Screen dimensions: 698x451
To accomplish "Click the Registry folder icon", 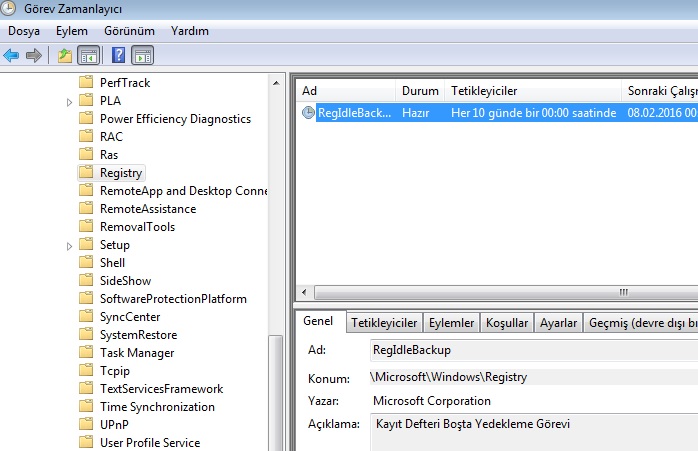I will point(86,172).
